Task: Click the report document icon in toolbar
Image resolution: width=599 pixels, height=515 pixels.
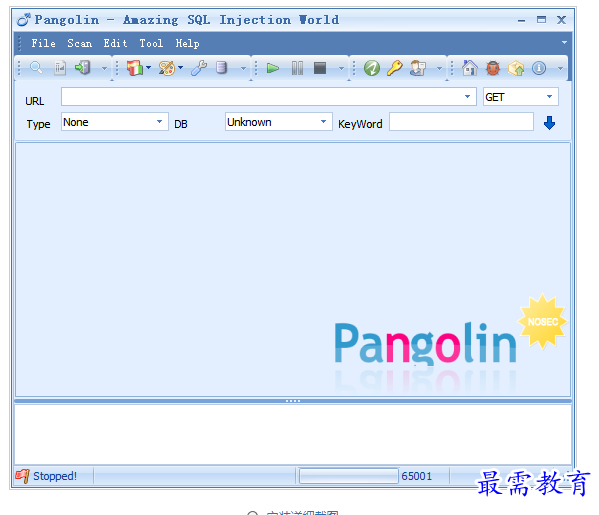Action: tap(60, 68)
